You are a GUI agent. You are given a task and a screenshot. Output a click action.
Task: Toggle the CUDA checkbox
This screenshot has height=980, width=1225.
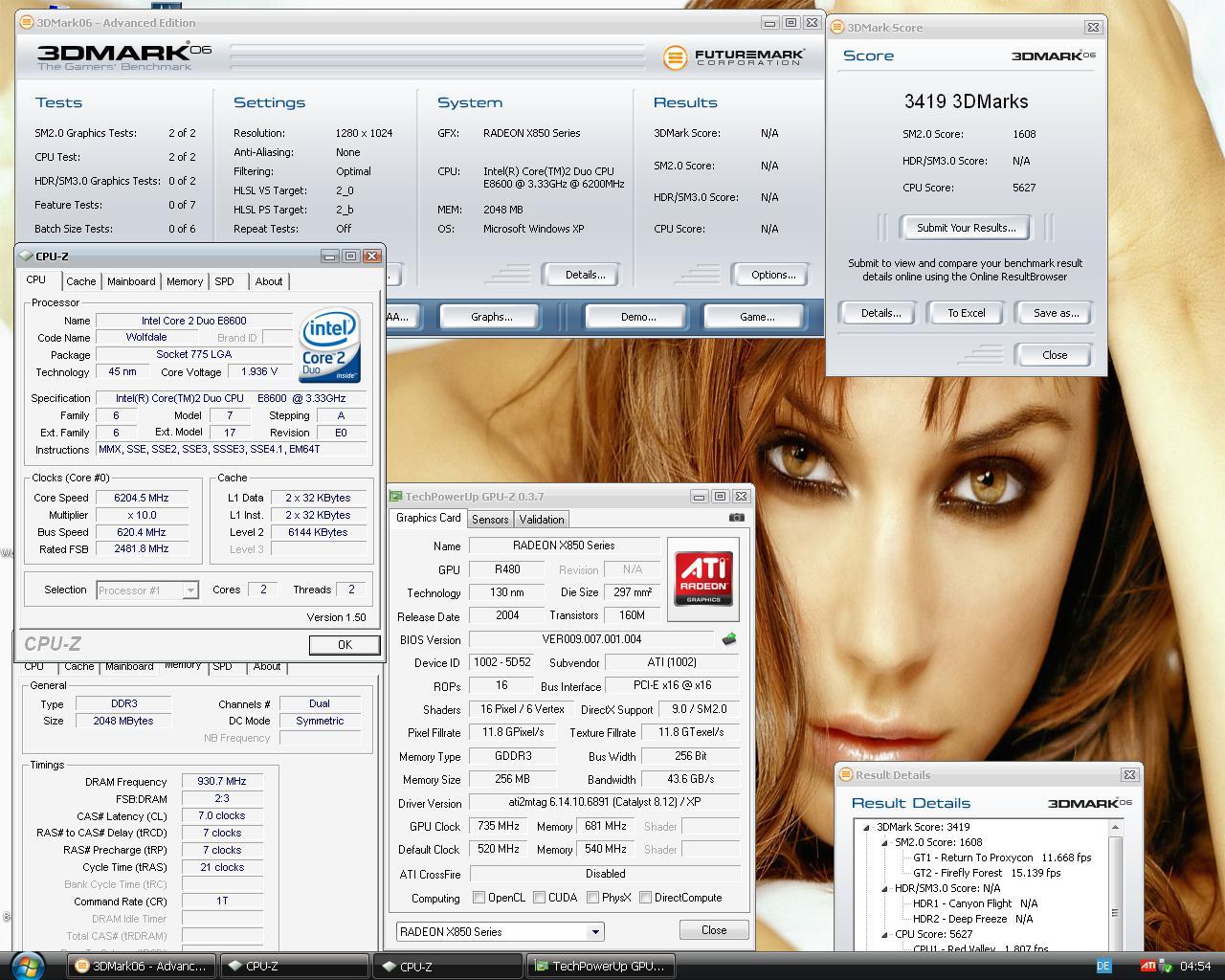540,898
